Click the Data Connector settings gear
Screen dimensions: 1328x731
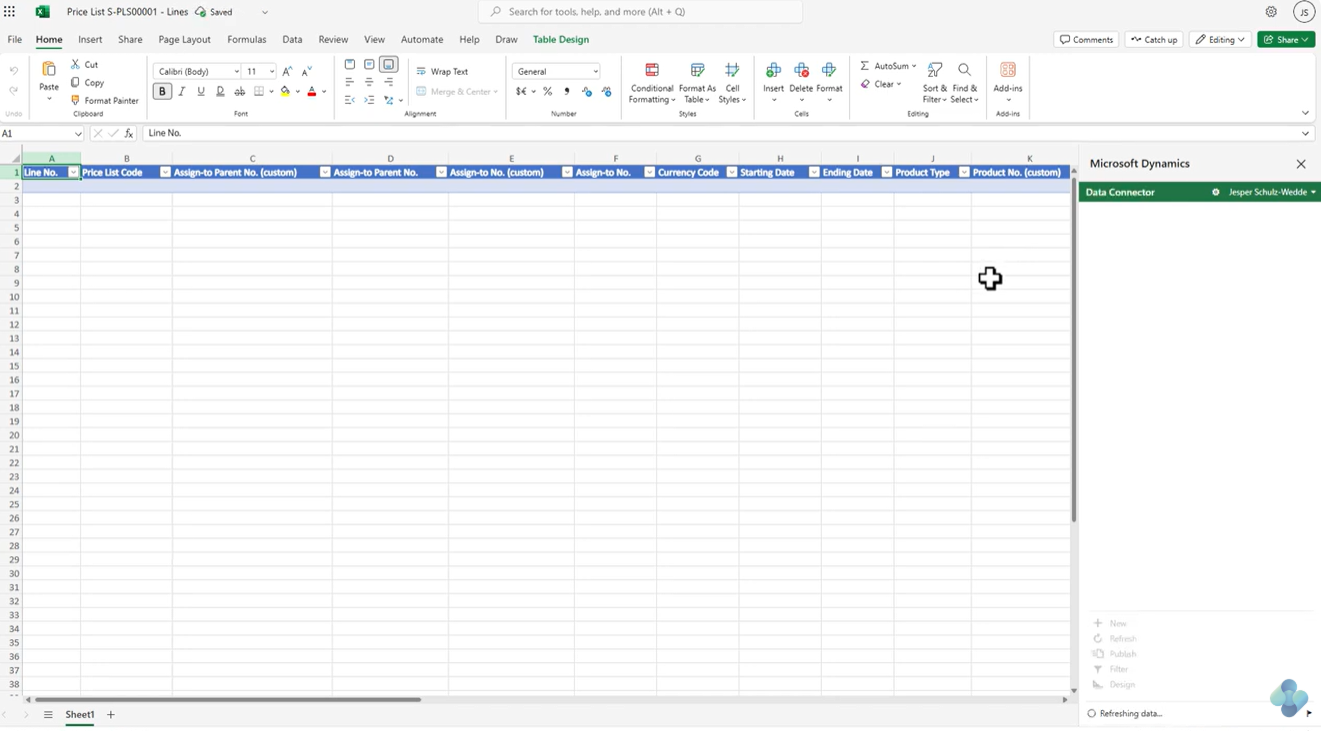[1216, 192]
